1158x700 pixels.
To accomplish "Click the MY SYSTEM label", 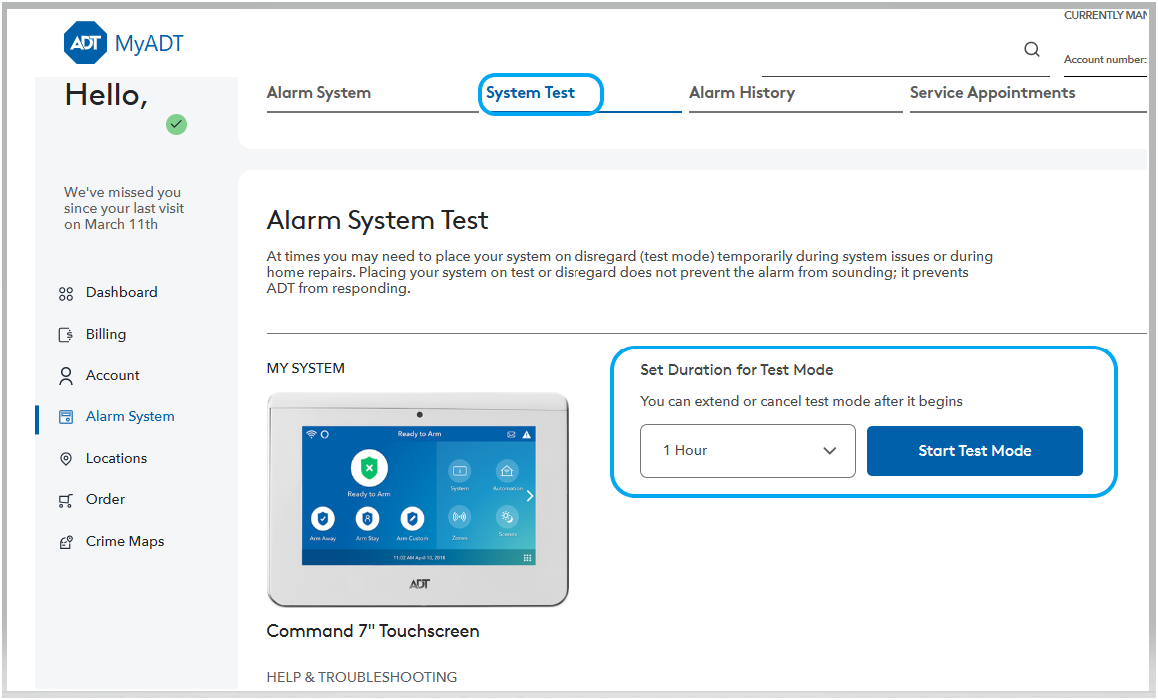I will click(x=305, y=368).
